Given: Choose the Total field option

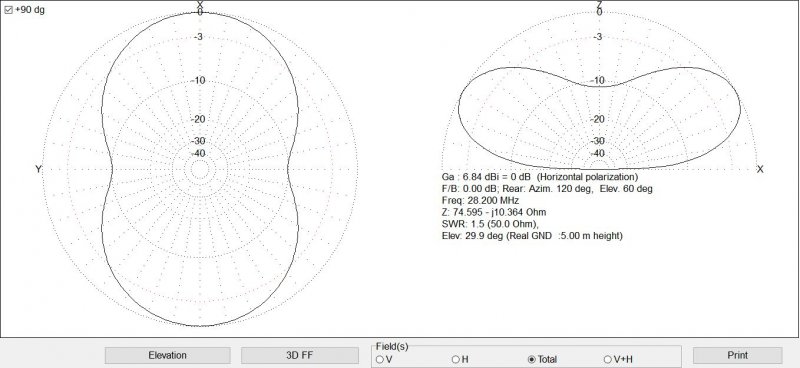Looking at the screenshot, I should click(532, 359).
